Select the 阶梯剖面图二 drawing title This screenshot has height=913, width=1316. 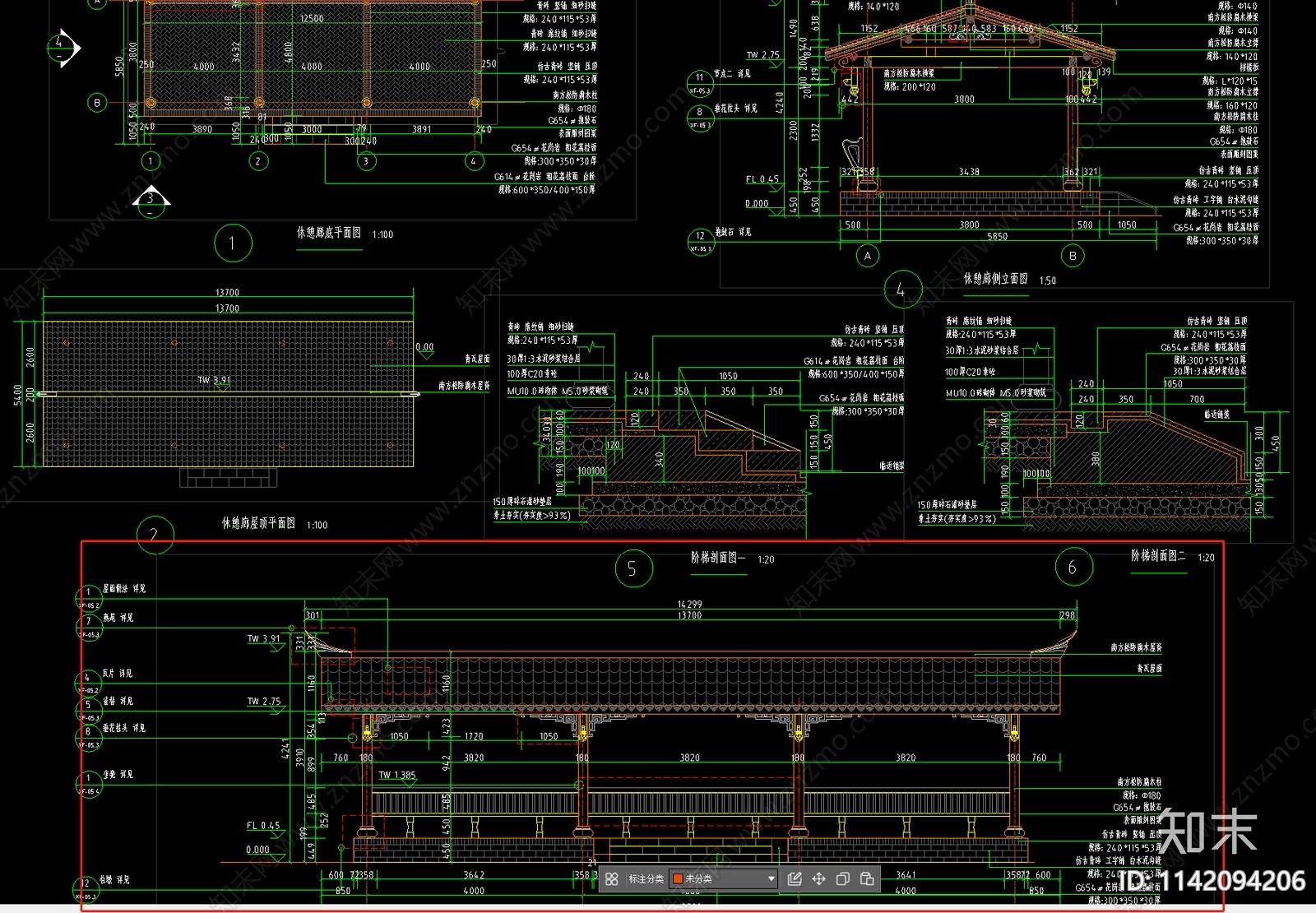[x=1158, y=556]
